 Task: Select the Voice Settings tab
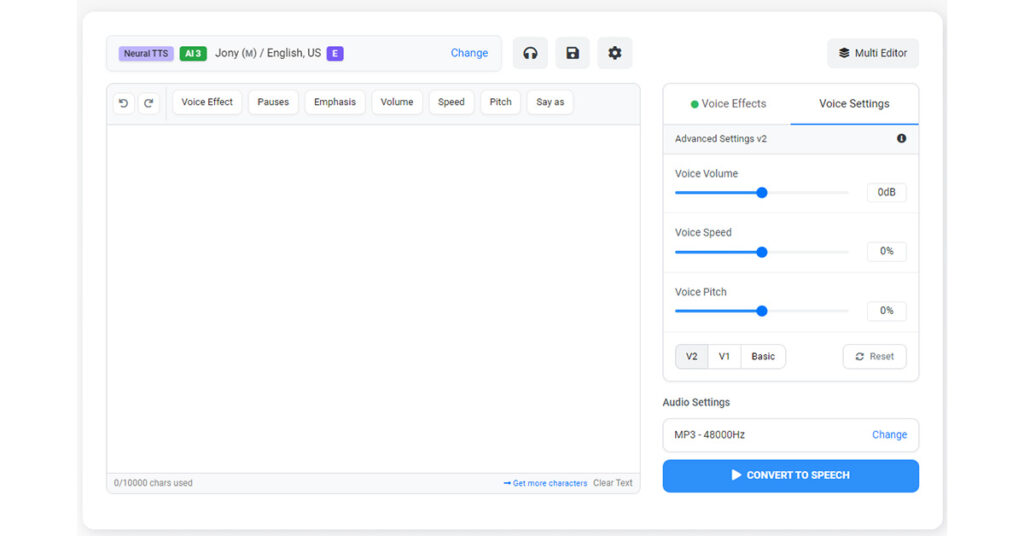(854, 104)
